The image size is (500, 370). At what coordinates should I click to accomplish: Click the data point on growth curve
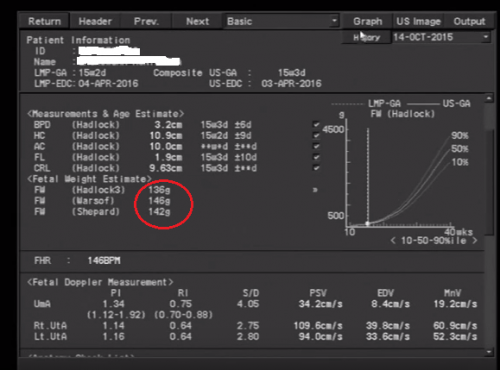pyautogui.click(x=368, y=224)
